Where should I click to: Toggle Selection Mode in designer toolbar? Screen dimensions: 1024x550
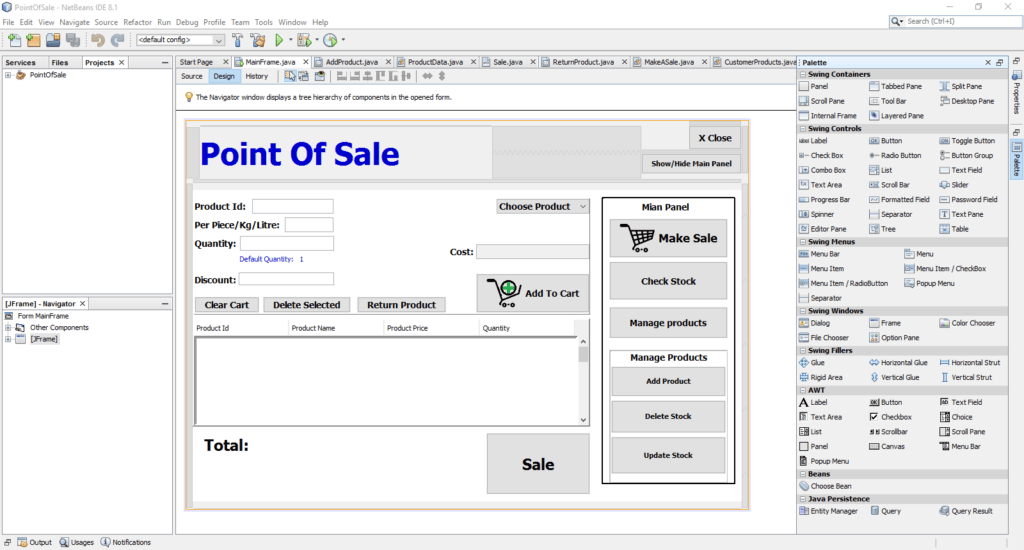click(290, 76)
